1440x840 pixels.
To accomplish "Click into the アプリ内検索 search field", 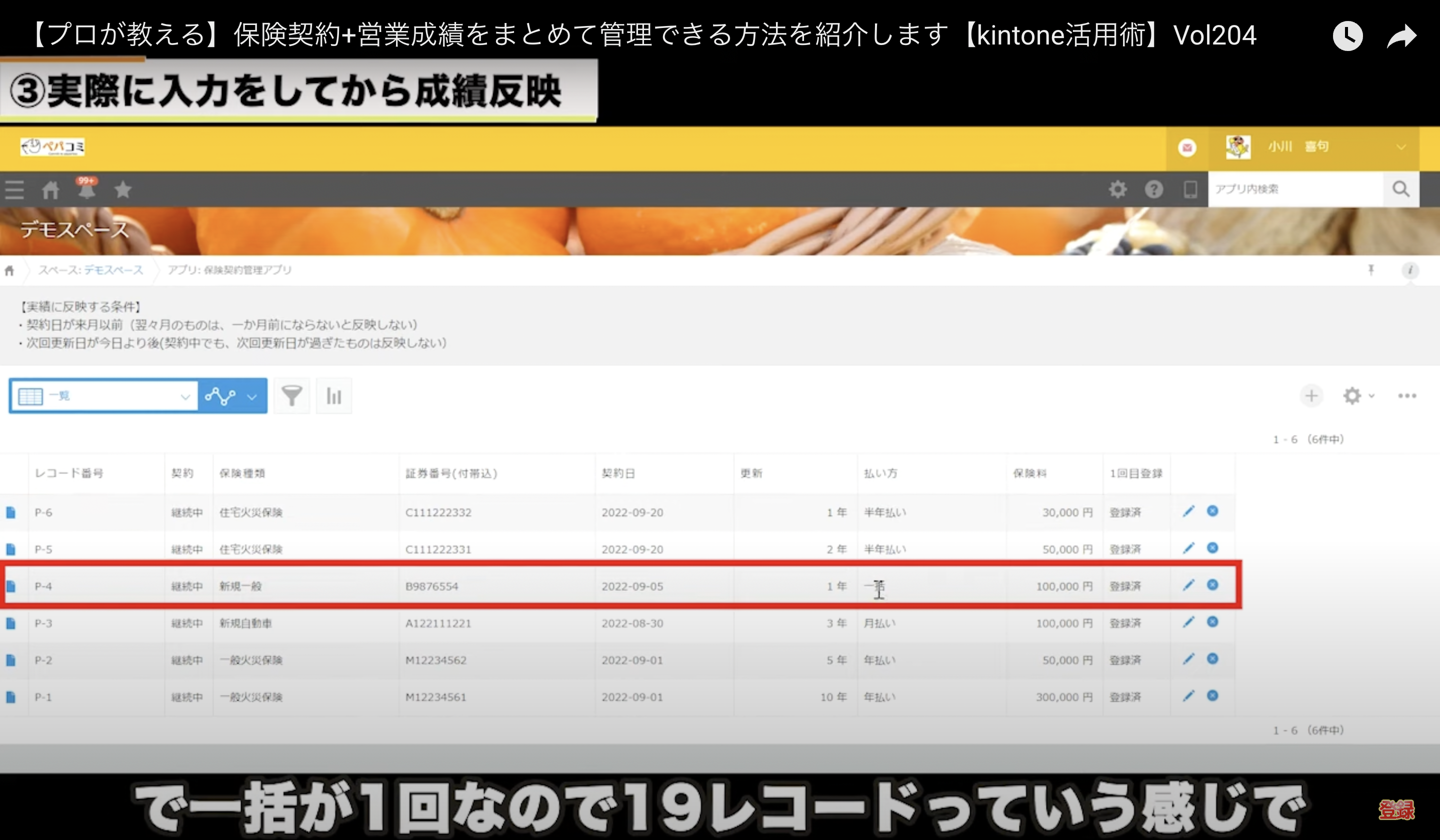I will pyautogui.click(x=1294, y=189).
